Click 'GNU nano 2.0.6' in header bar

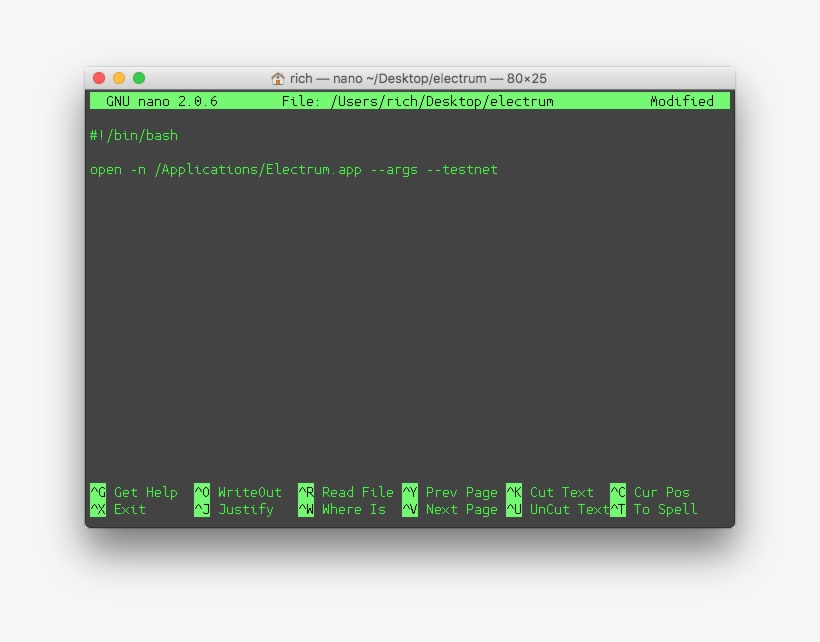(x=162, y=101)
